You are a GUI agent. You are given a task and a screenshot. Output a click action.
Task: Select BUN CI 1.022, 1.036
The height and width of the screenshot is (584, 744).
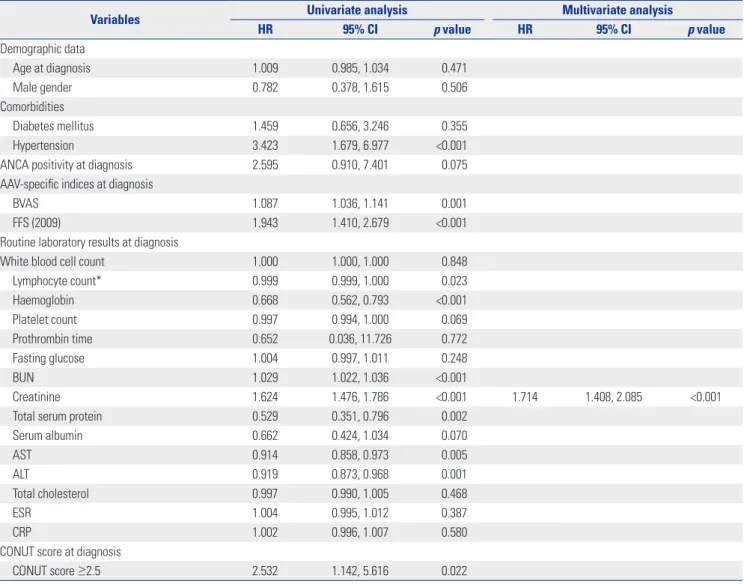coord(360,378)
